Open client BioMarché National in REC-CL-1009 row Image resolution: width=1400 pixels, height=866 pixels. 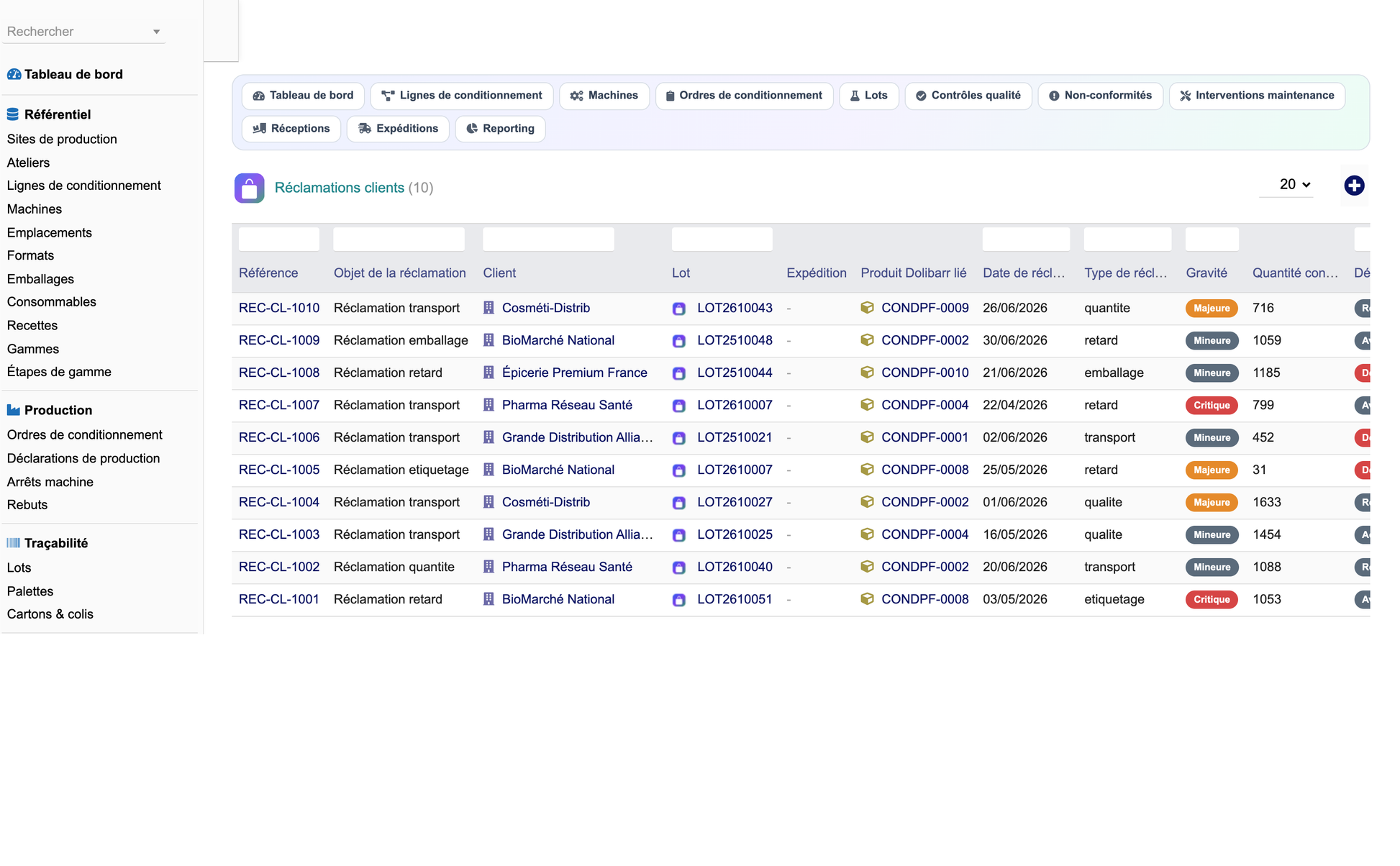[x=558, y=340]
